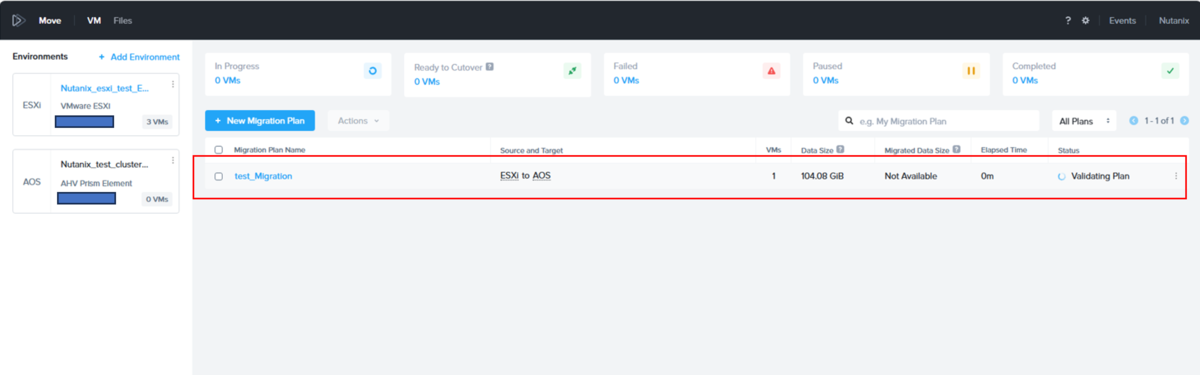The image size is (1200, 375).
Task: Open Nutanix_esxi_test_E... environment link
Action: click(x=105, y=88)
